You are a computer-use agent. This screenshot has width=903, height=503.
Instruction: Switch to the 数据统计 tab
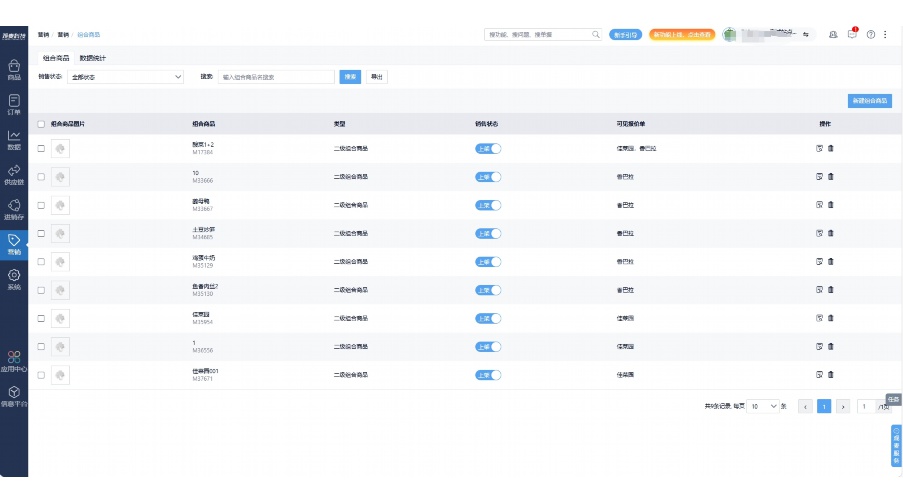click(100, 58)
